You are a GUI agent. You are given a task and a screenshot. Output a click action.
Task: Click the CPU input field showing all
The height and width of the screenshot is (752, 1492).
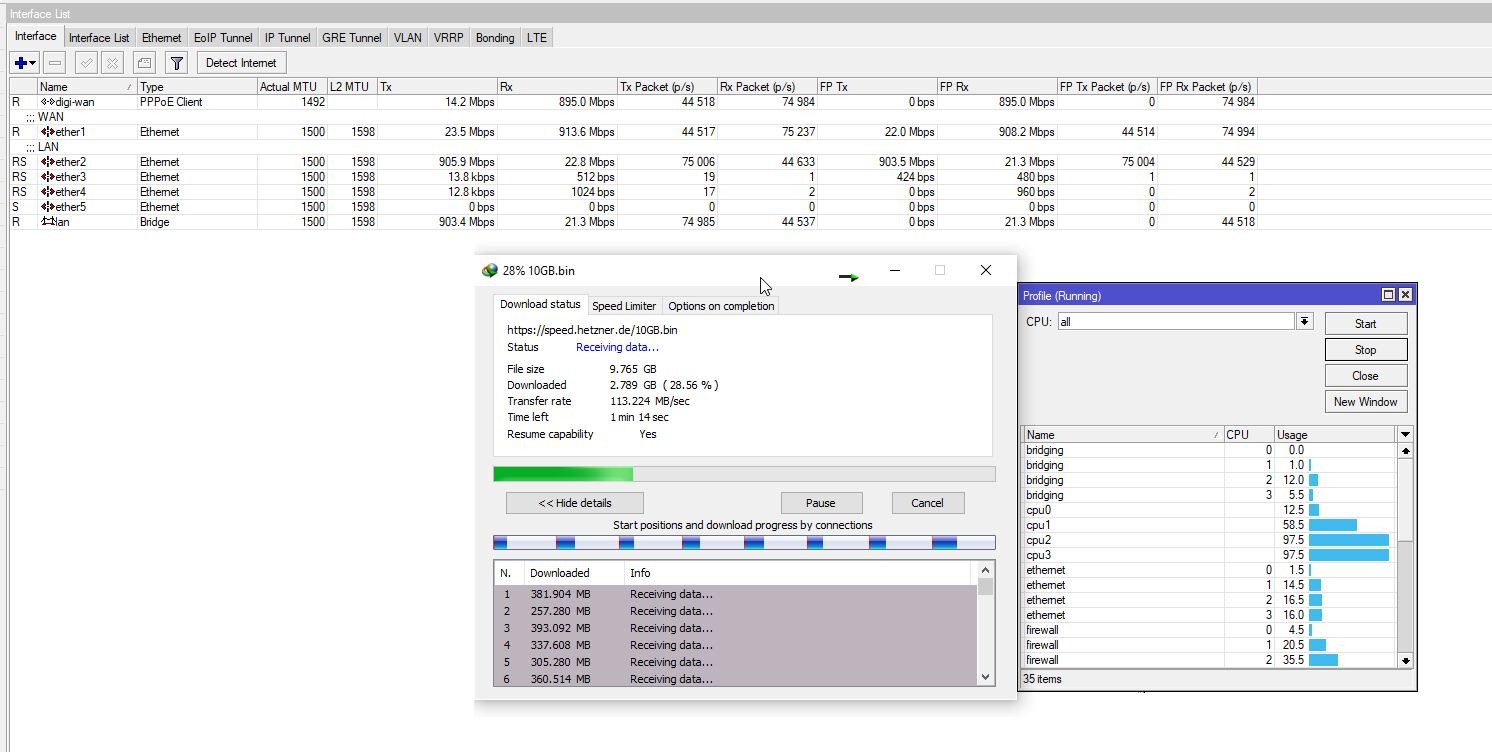tap(1176, 322)
